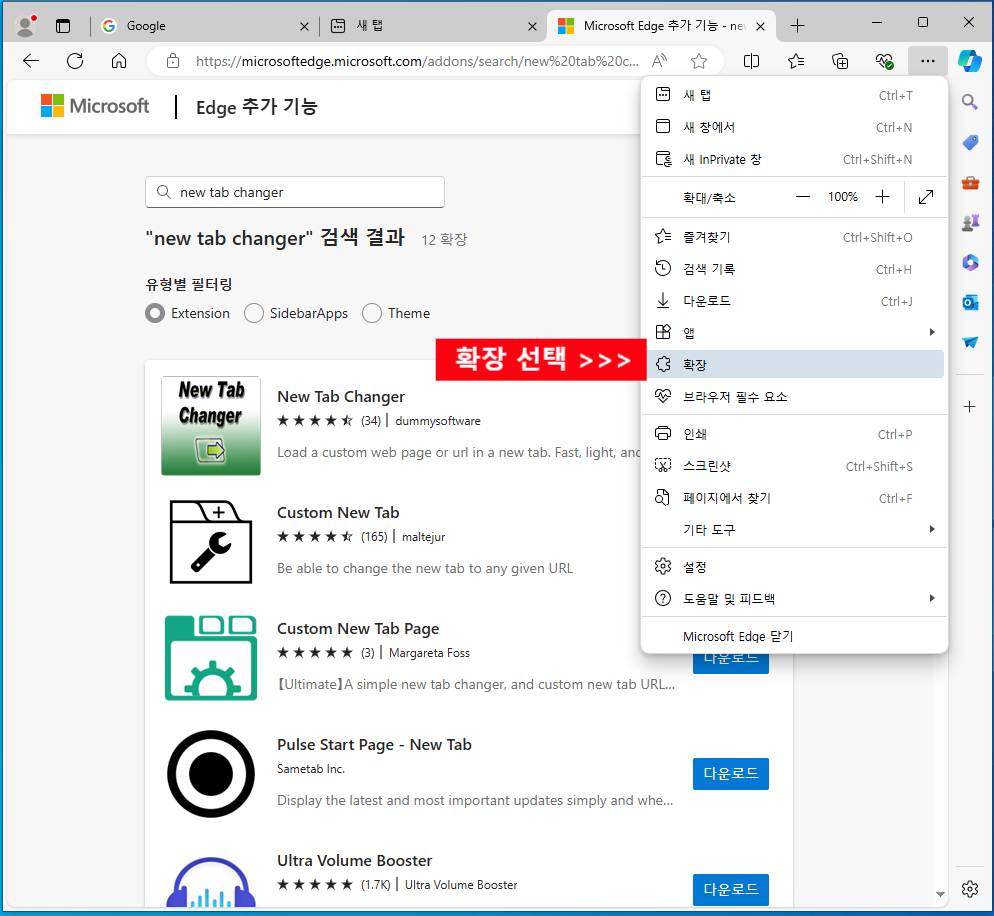Select 확장 in the menu
The image size is (994, 916).
[x=795, y=364]
